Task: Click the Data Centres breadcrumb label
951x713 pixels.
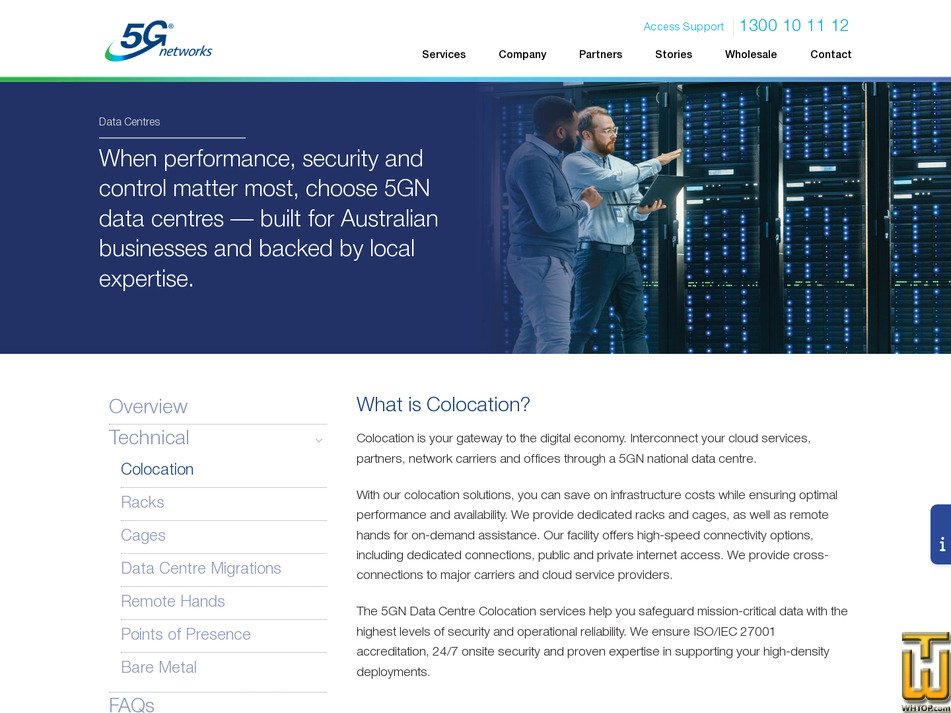Action: pos(129,122)
